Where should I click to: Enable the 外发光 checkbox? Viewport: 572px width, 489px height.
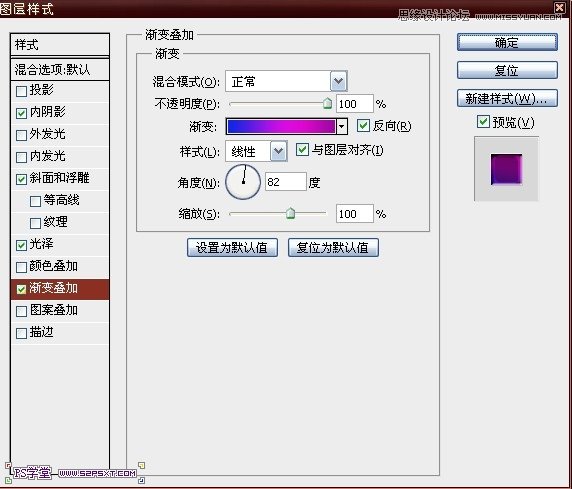click(x=22, y=135)
